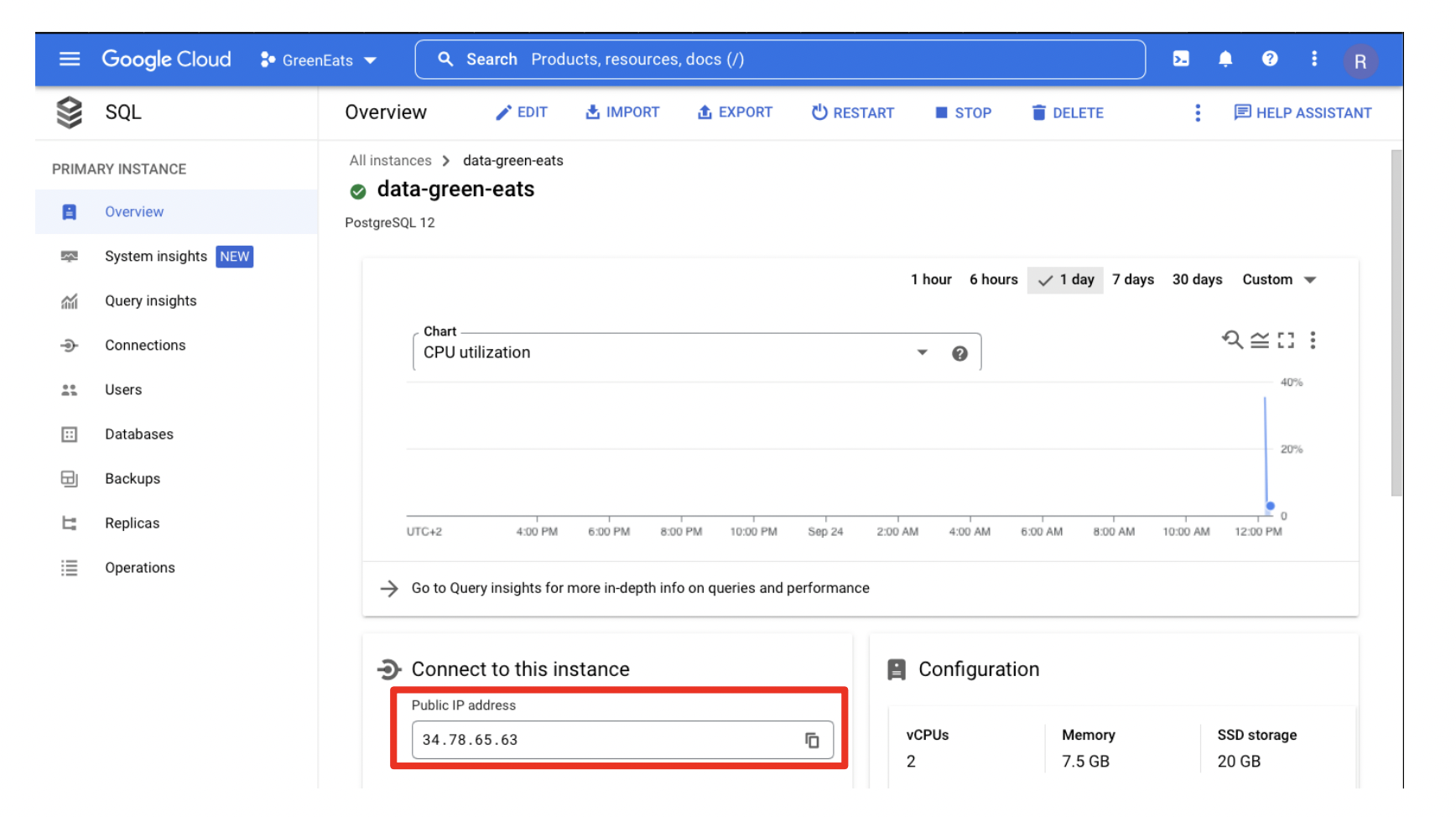
Task: Click the PostgreSQL 12 text
Action: click(390, 222)
